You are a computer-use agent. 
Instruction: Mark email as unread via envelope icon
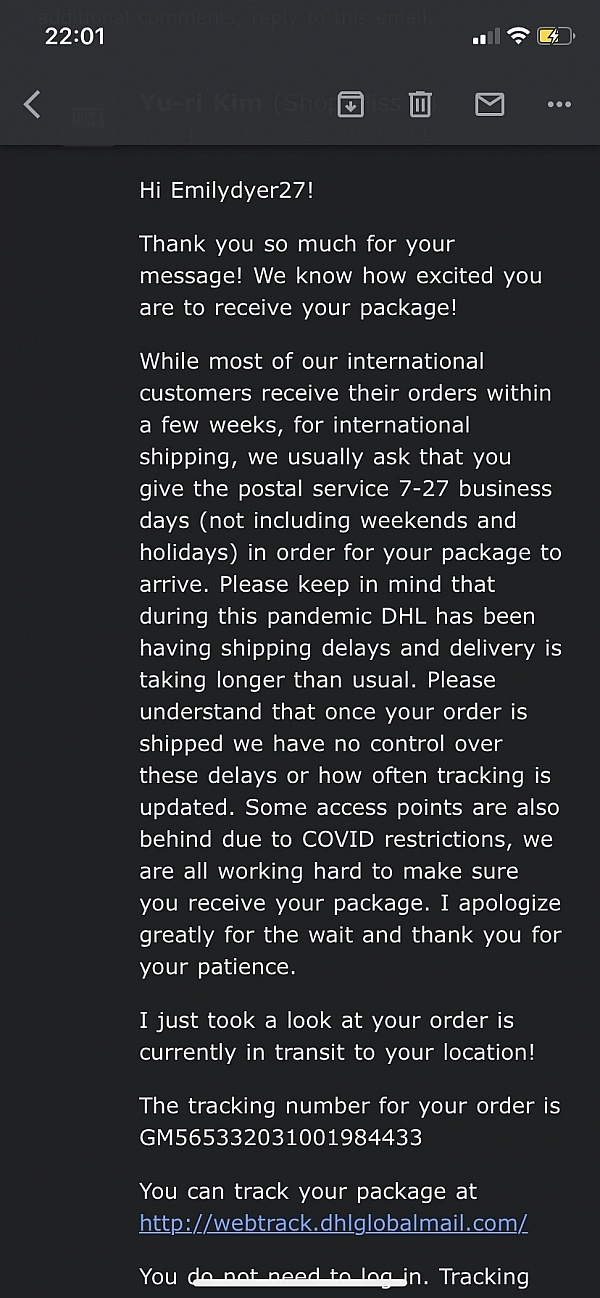[x=489, y=104]
